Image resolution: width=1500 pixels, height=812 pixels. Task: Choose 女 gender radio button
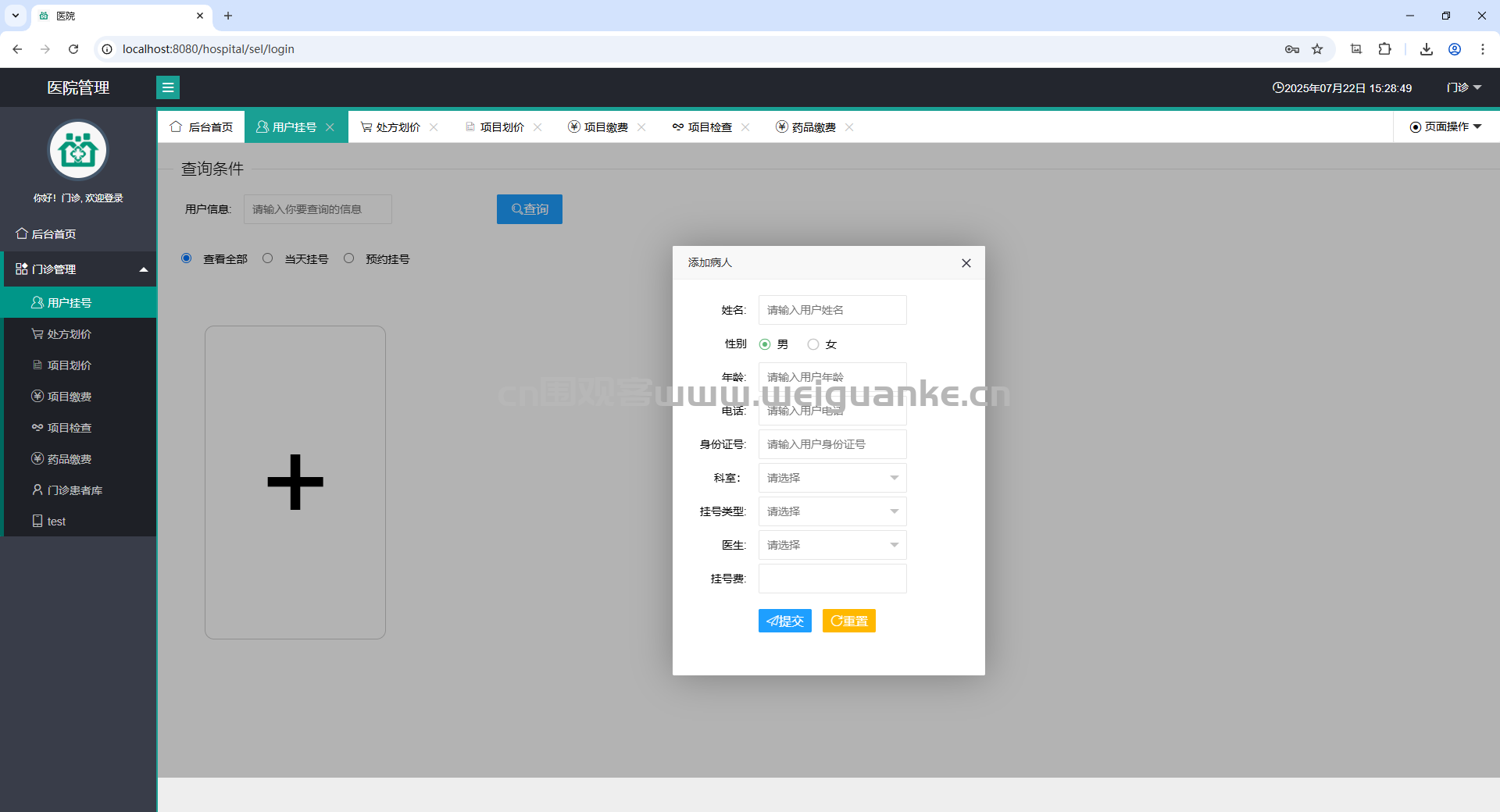[x=813, y=344]
